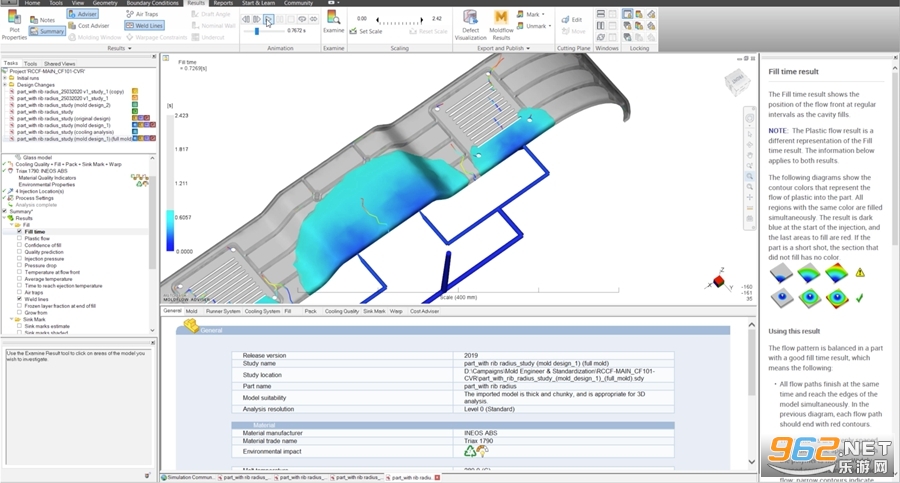Uncheck the Weld lines result
This screenshot has height=483, width=900.
coord(20,299)
